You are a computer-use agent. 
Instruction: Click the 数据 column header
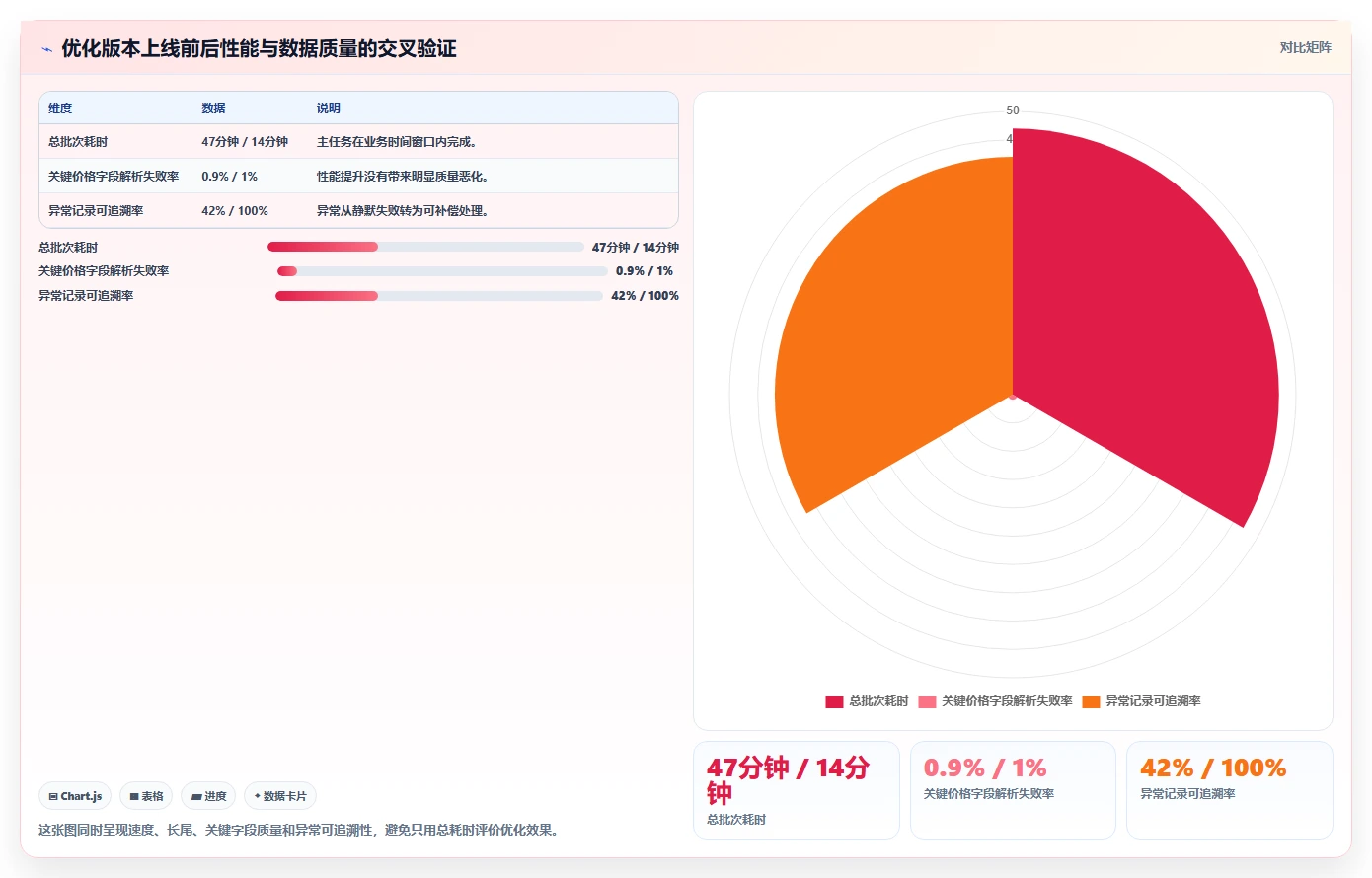pos(213,109)
